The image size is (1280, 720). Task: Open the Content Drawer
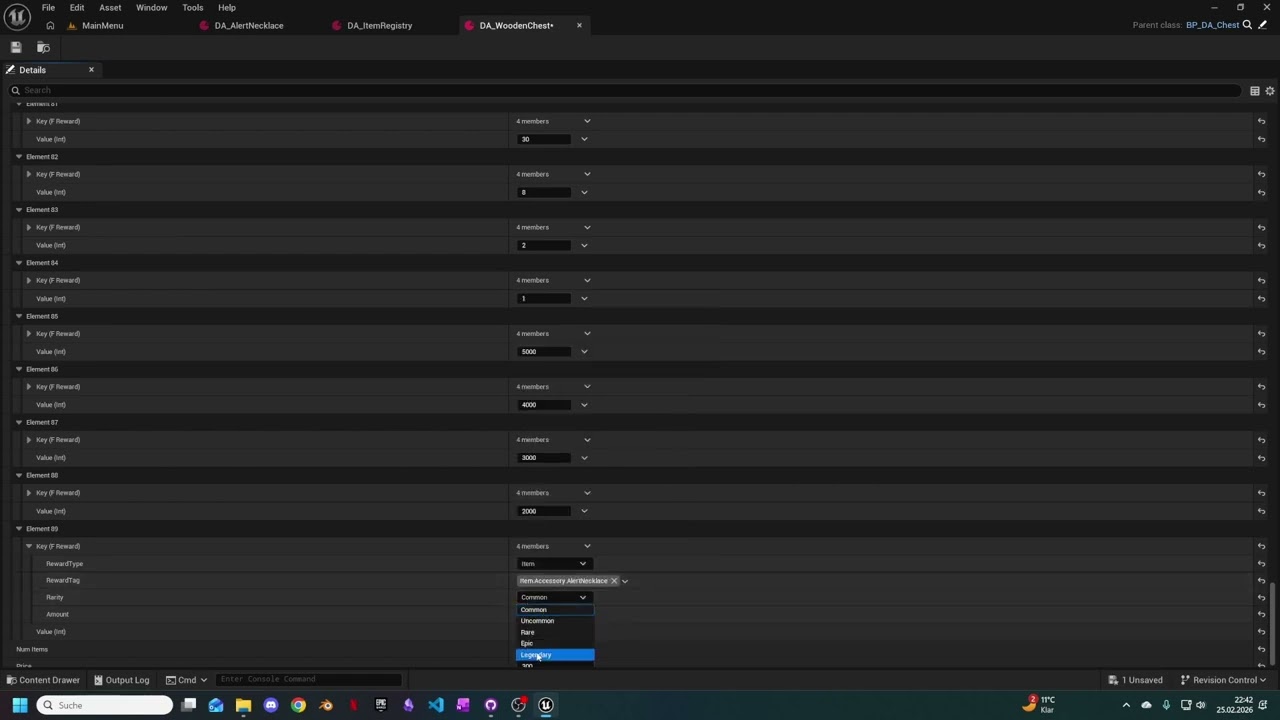point(43,680)
